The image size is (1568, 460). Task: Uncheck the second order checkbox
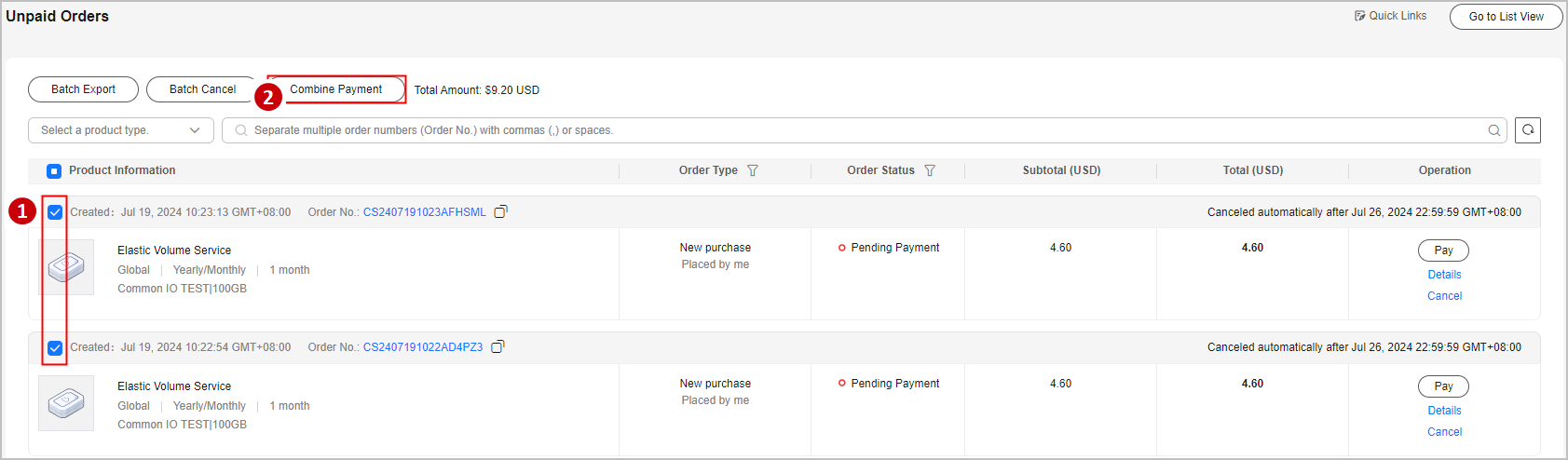(55, 348)
